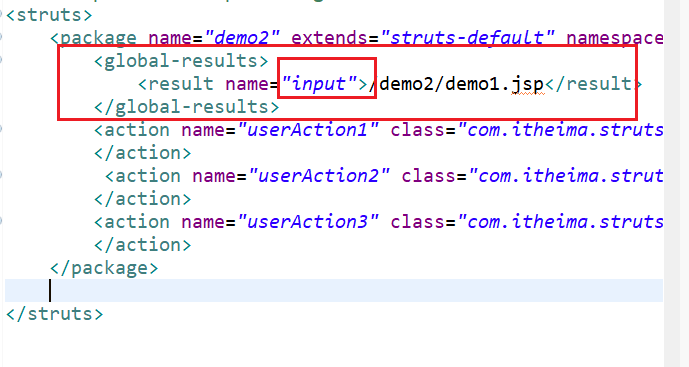Click the "struts-default" extends value
The image size is (689, 367).
468,38
